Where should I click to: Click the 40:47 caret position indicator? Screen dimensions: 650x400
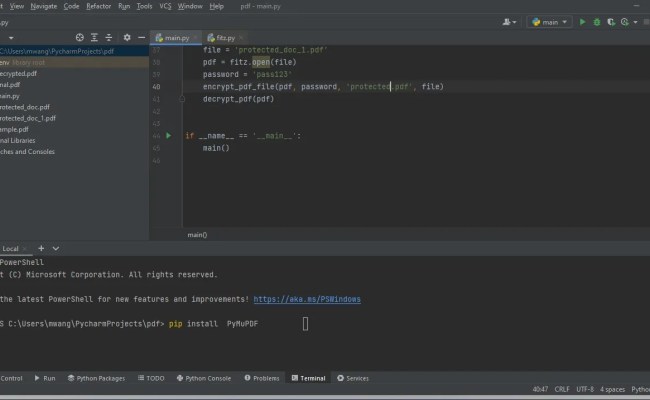click(540, 389)
